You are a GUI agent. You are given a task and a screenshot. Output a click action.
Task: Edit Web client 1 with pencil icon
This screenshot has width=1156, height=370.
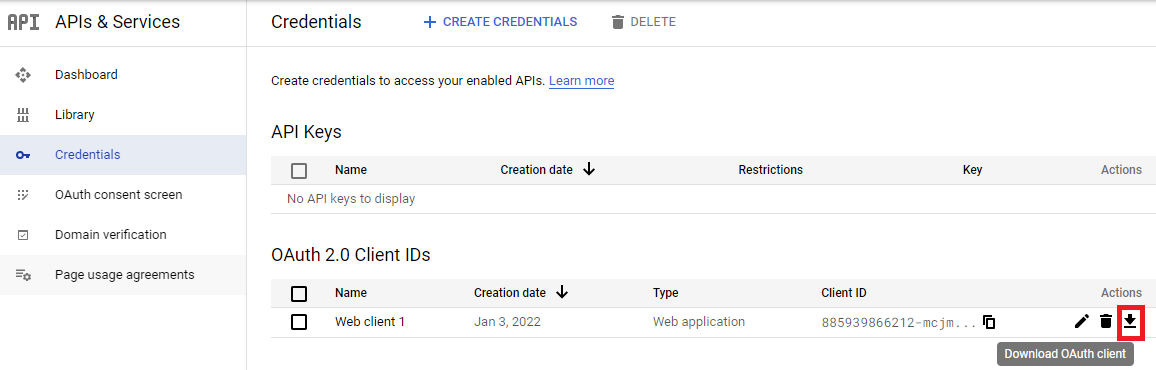coord(1082,321)
